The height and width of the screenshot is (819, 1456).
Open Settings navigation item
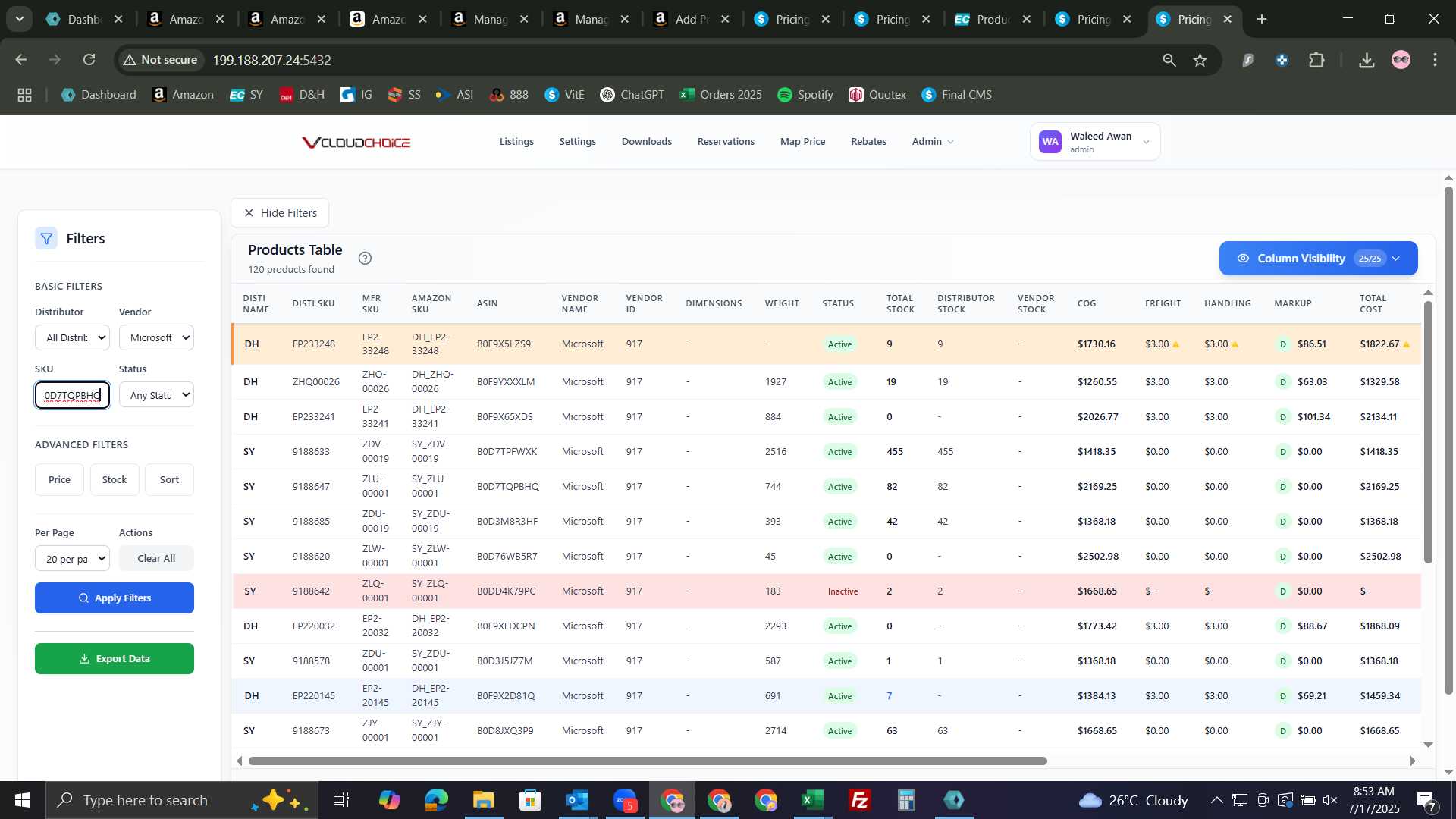(x=577, y=142)
